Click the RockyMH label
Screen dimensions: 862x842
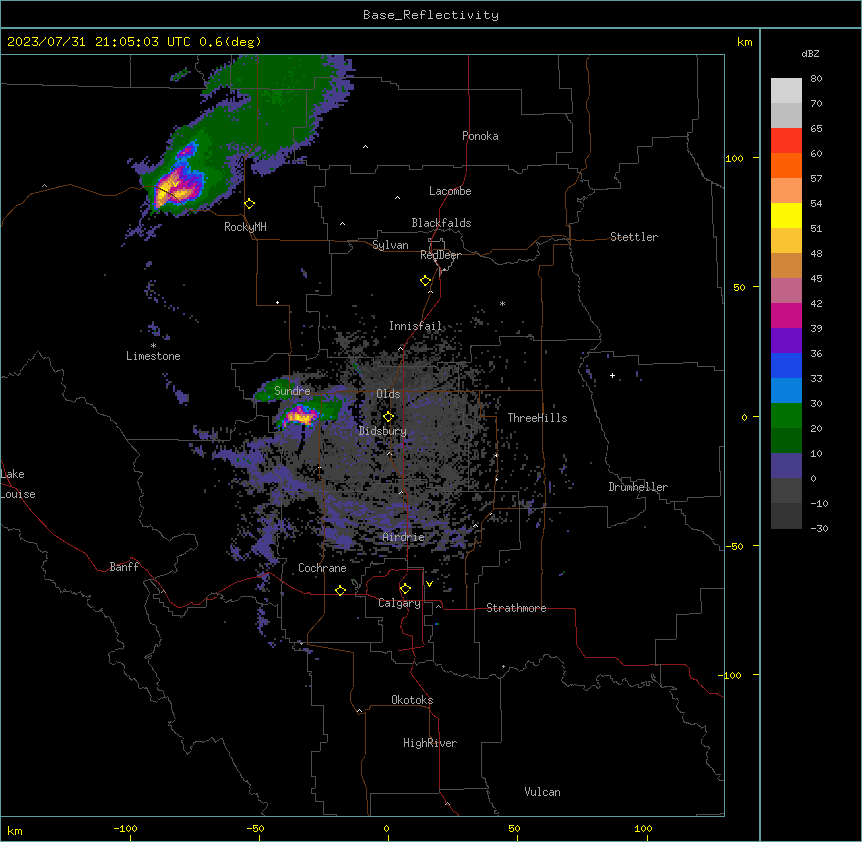(x=245, y=227)
